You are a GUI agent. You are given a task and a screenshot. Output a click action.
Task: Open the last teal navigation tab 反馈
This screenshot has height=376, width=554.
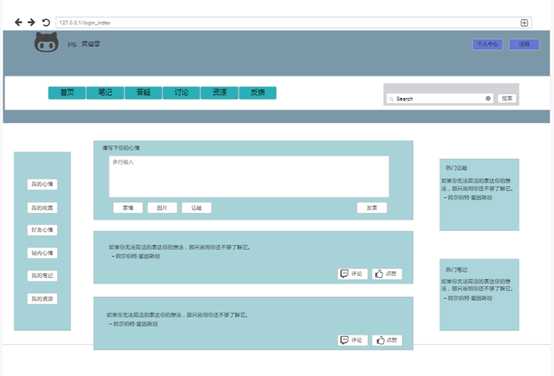[258, 93]
